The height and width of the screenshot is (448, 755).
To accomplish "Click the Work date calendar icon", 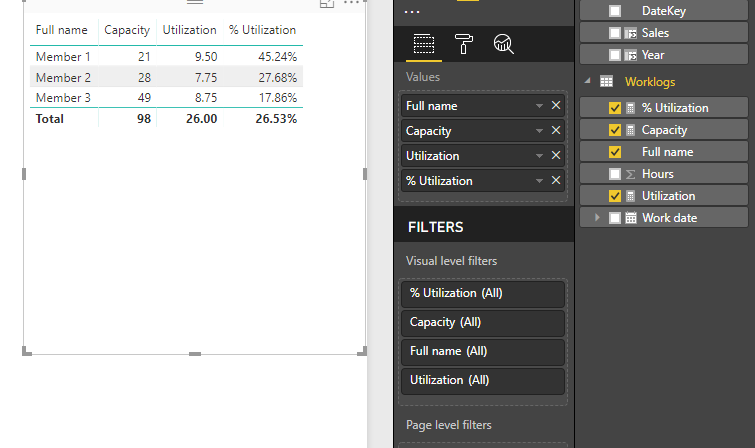I will click(x=631, y=218).
